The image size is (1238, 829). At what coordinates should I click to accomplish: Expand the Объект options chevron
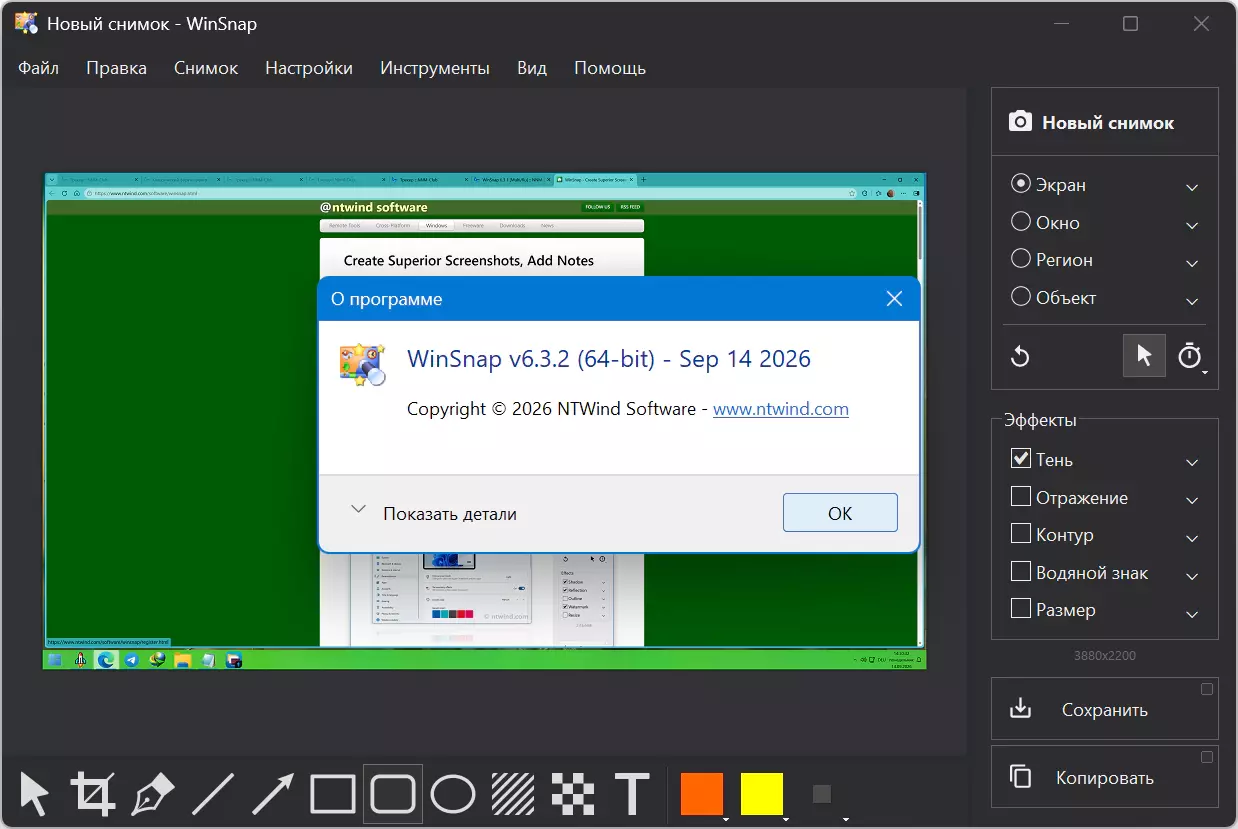click(1192, 300)
